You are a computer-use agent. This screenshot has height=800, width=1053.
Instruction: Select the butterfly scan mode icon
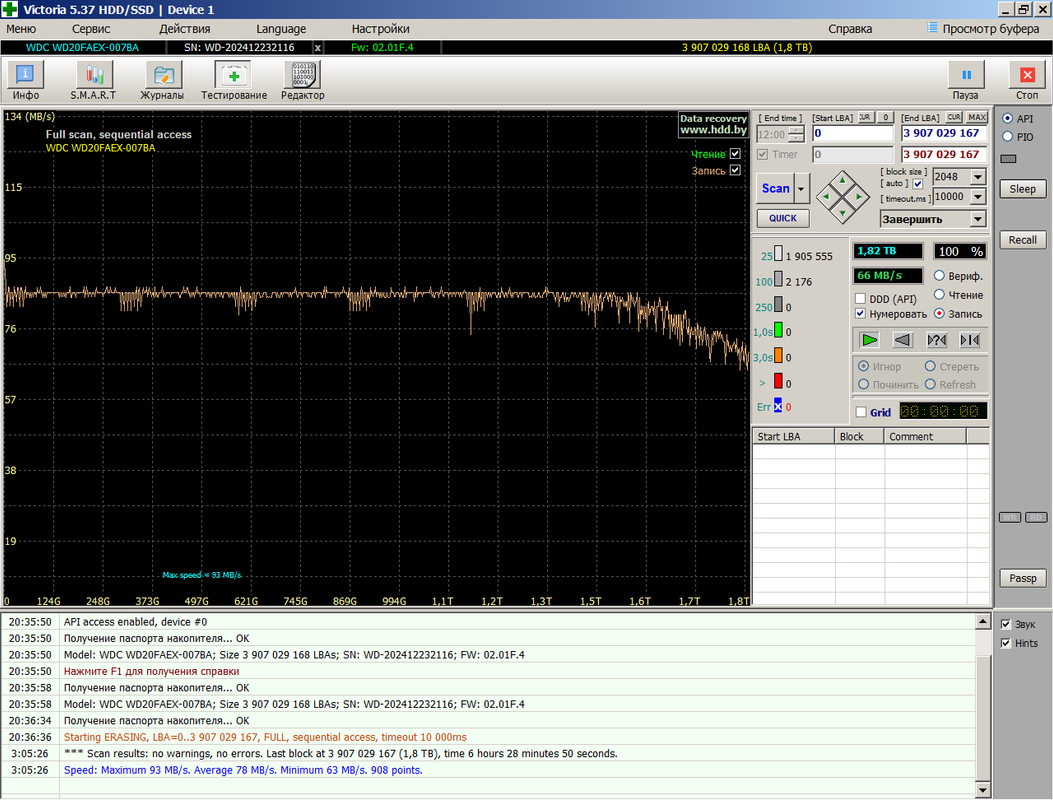pos(970,340)
